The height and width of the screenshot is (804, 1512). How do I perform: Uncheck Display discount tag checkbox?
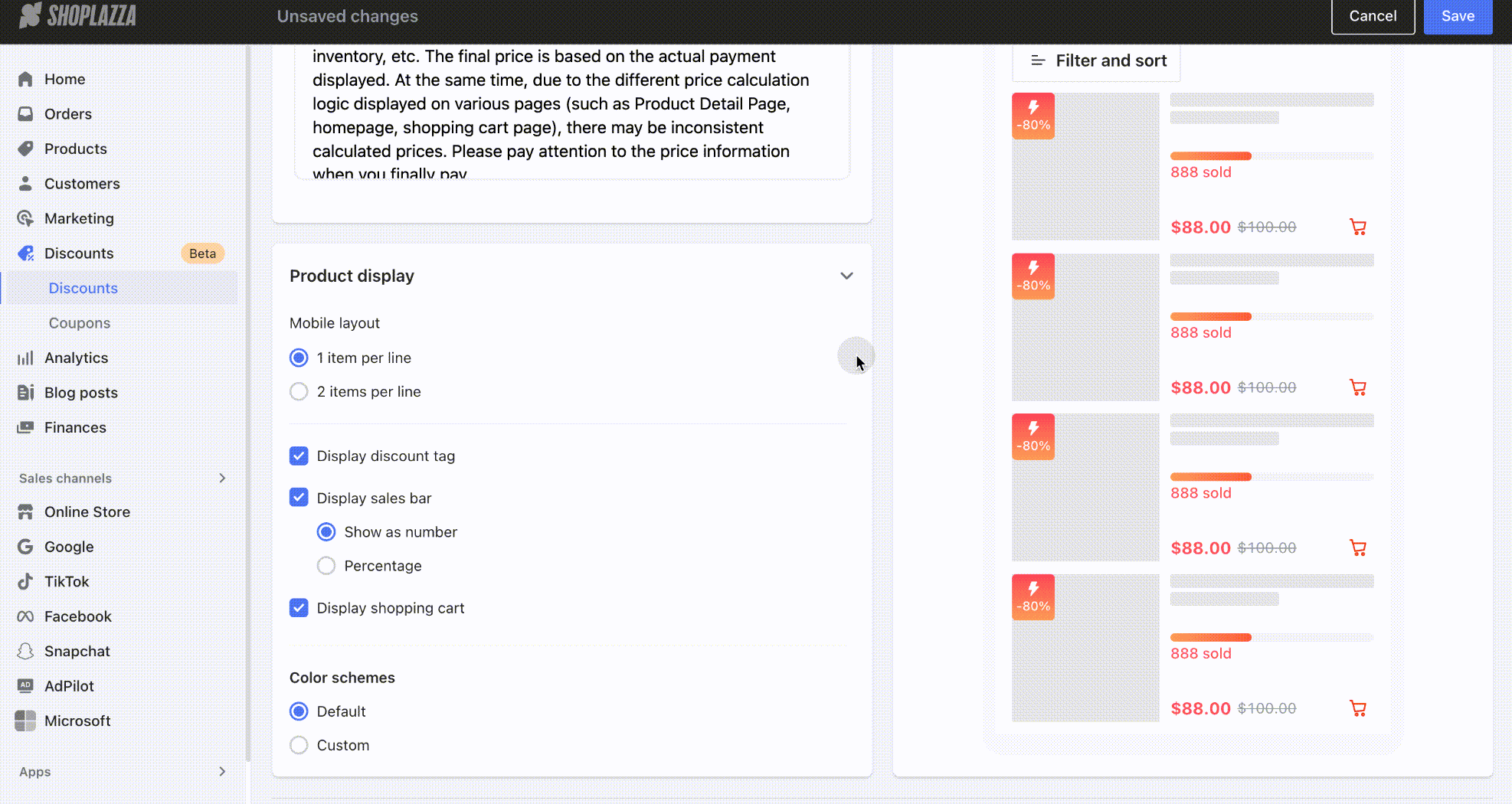299,456
